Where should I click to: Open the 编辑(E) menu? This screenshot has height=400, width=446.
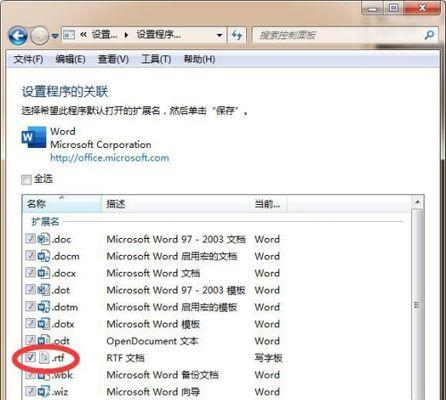tap(70, 59)
